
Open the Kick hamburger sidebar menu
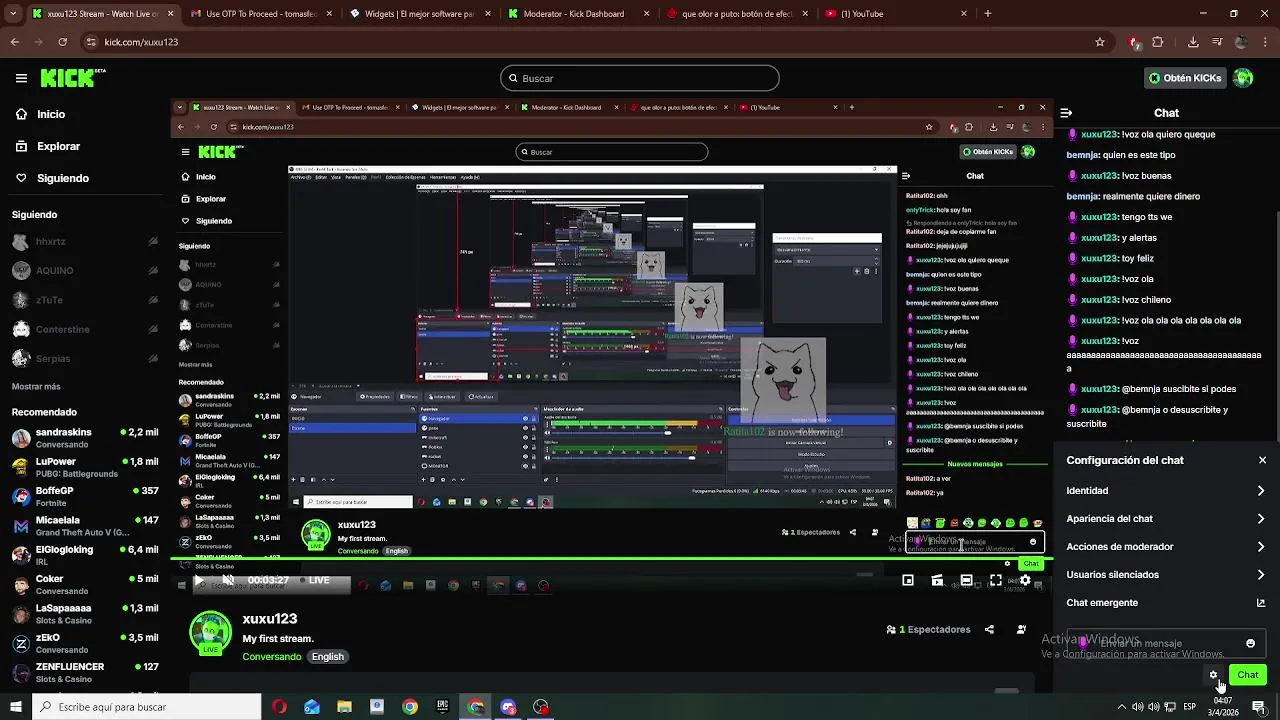21,78
